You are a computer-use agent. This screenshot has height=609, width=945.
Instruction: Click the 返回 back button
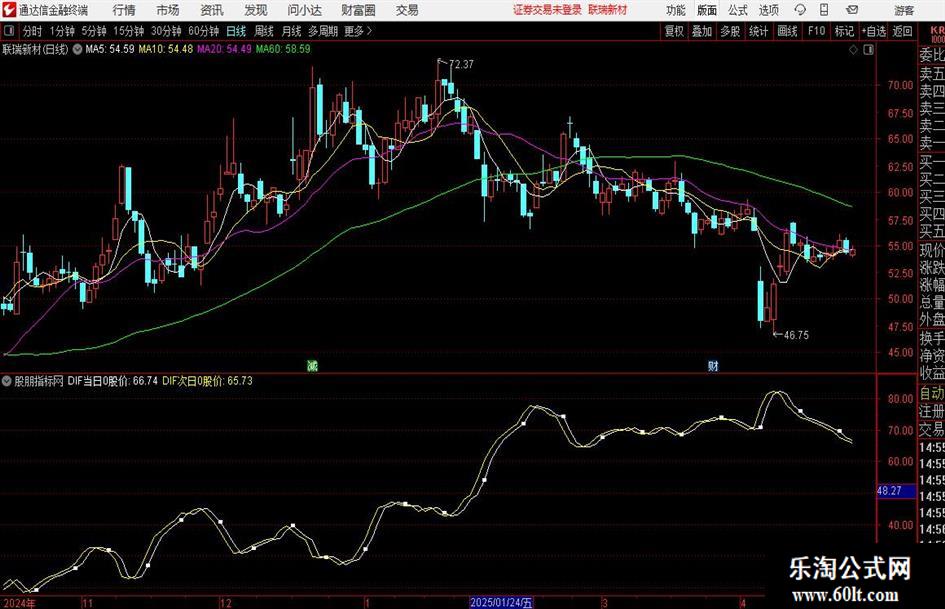point(902,31)
